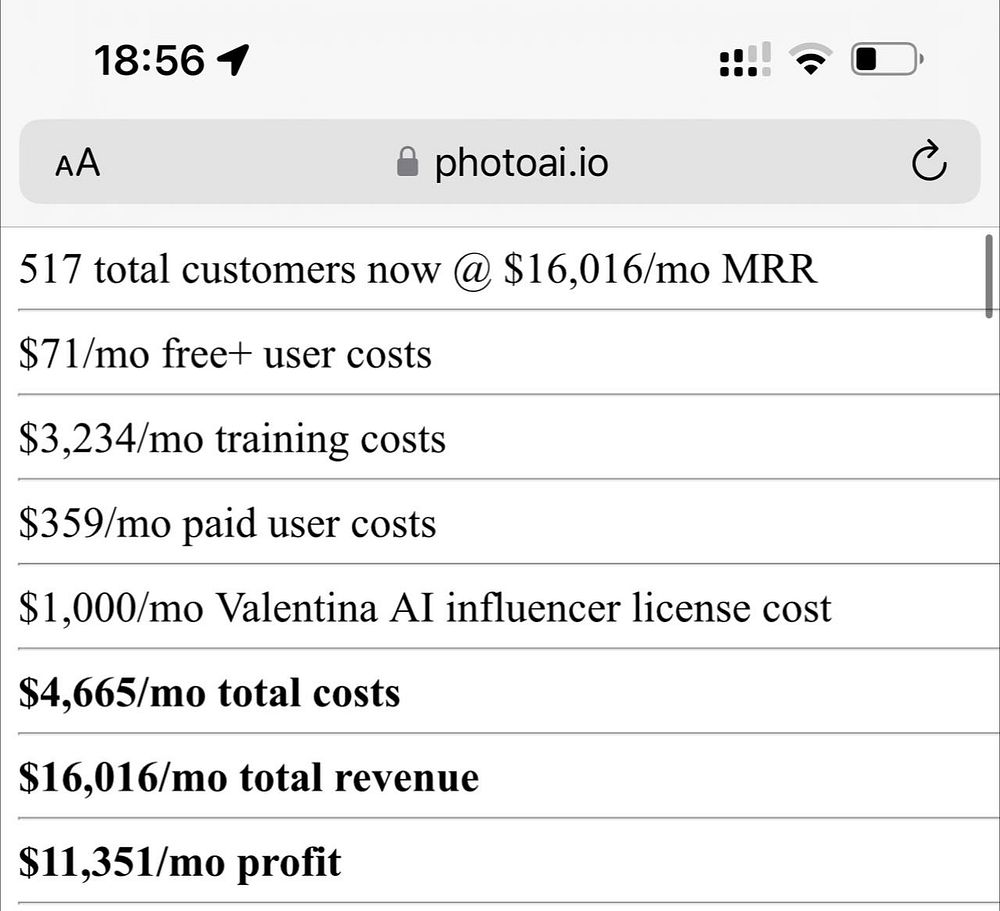Select the $16,016/mo total revenue row

(x=248, y=778)
